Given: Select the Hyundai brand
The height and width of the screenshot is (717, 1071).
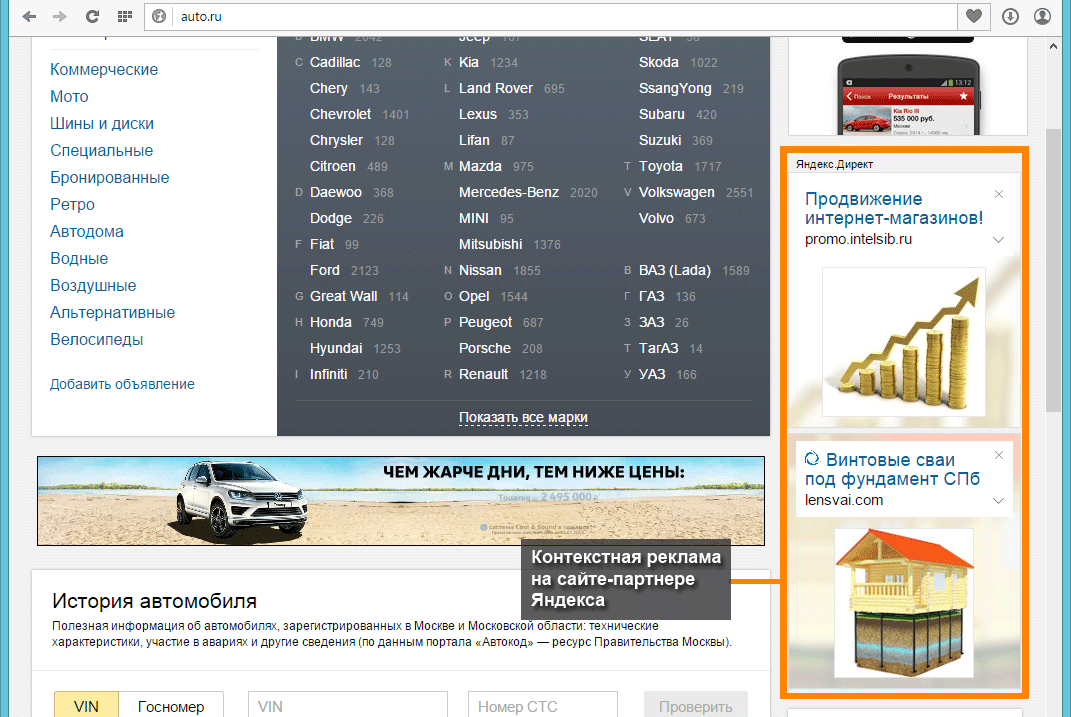Looking at the screenshot, I should tap(335, 348).
